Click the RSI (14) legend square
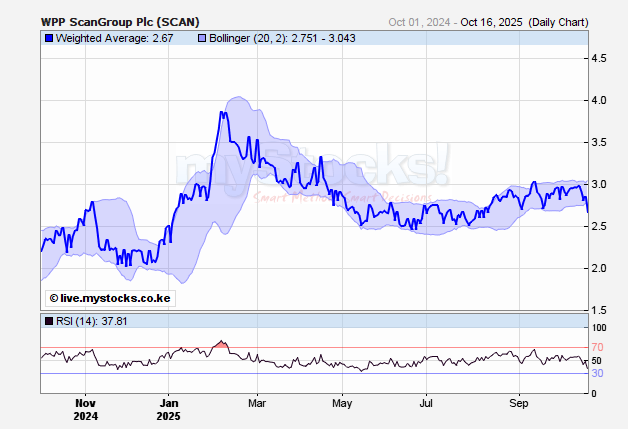628x429 pixels. click(x=48, y=321)
